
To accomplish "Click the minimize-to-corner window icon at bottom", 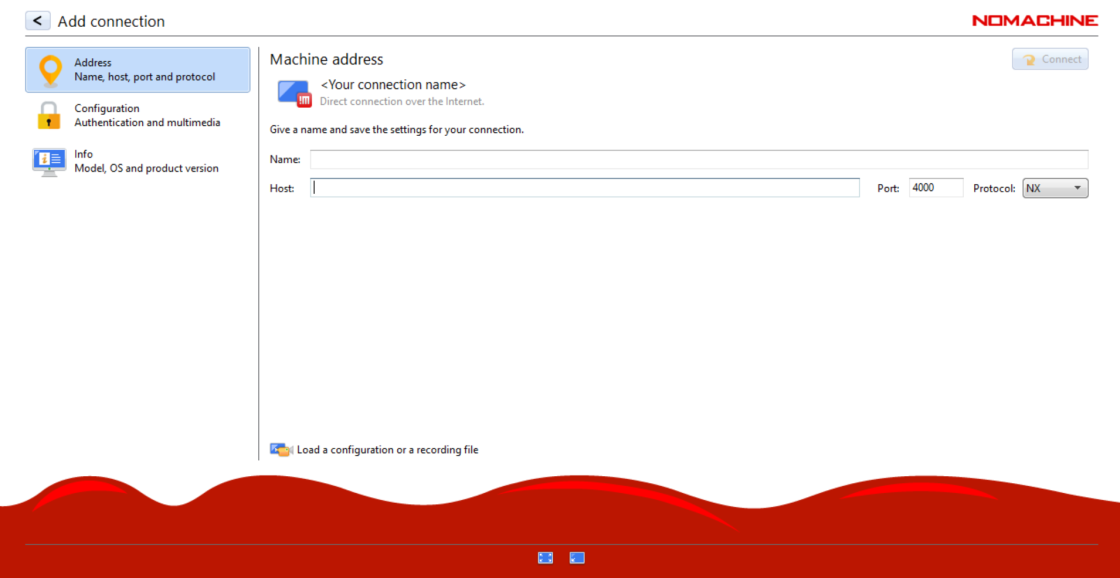I will tap(577, 558).
